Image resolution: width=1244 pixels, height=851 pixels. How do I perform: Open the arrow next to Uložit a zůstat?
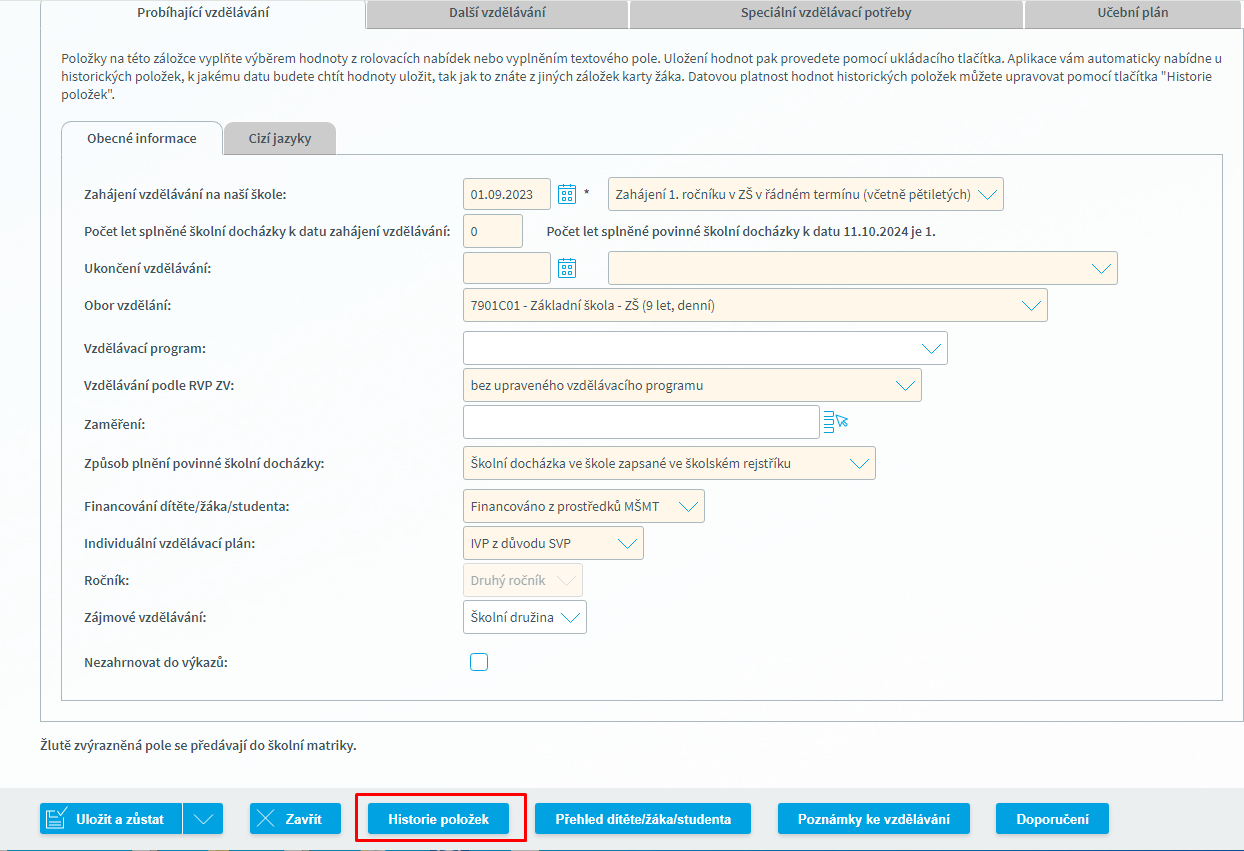click(203, 818)
